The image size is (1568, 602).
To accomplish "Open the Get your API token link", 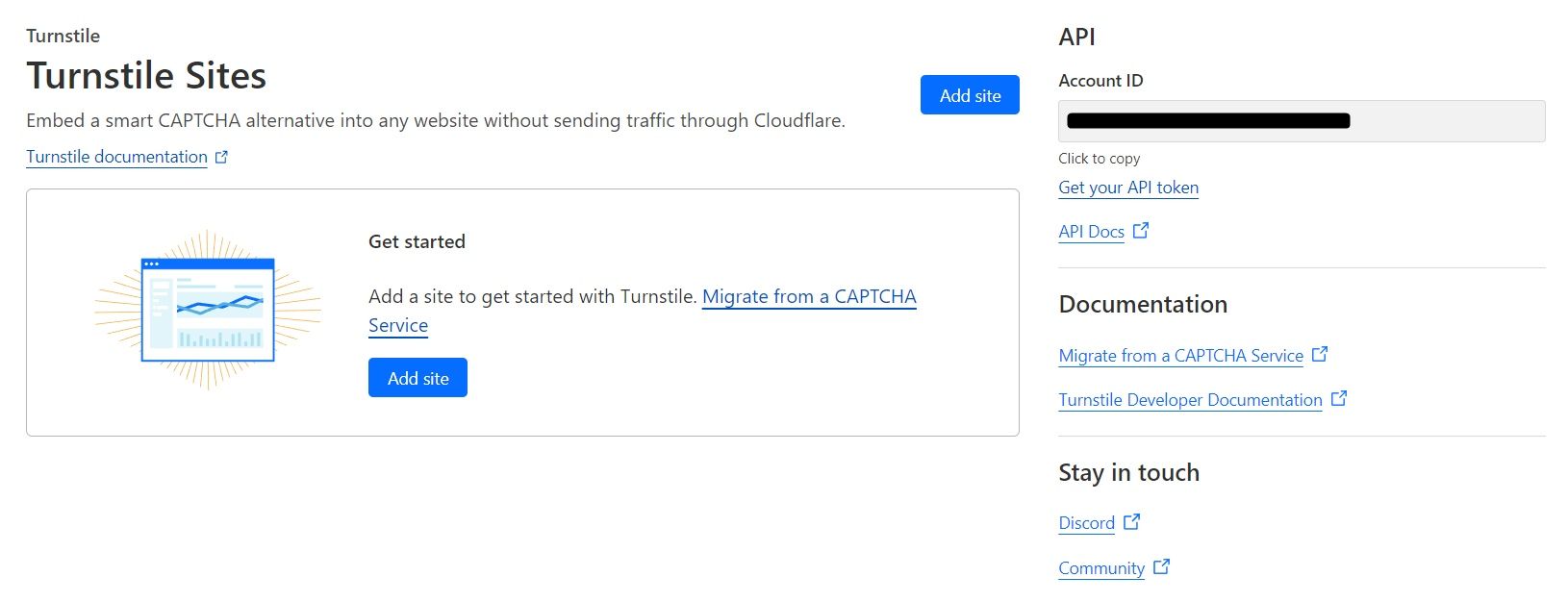I will 1127,187.
